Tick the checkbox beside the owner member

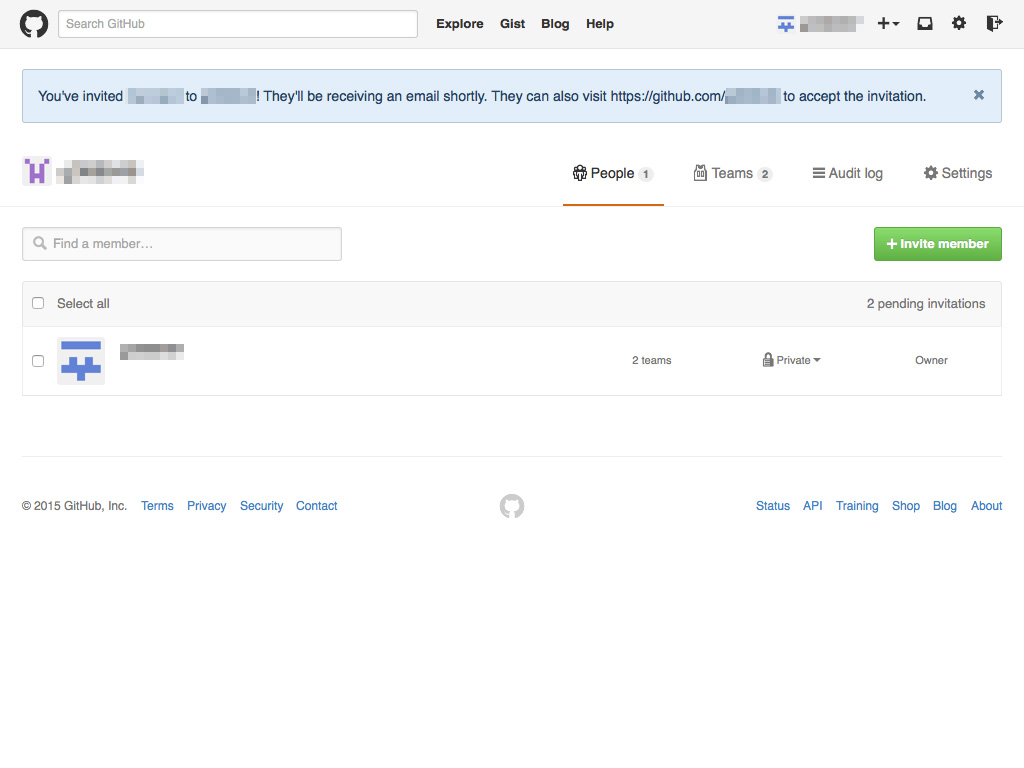click(38, 361)
